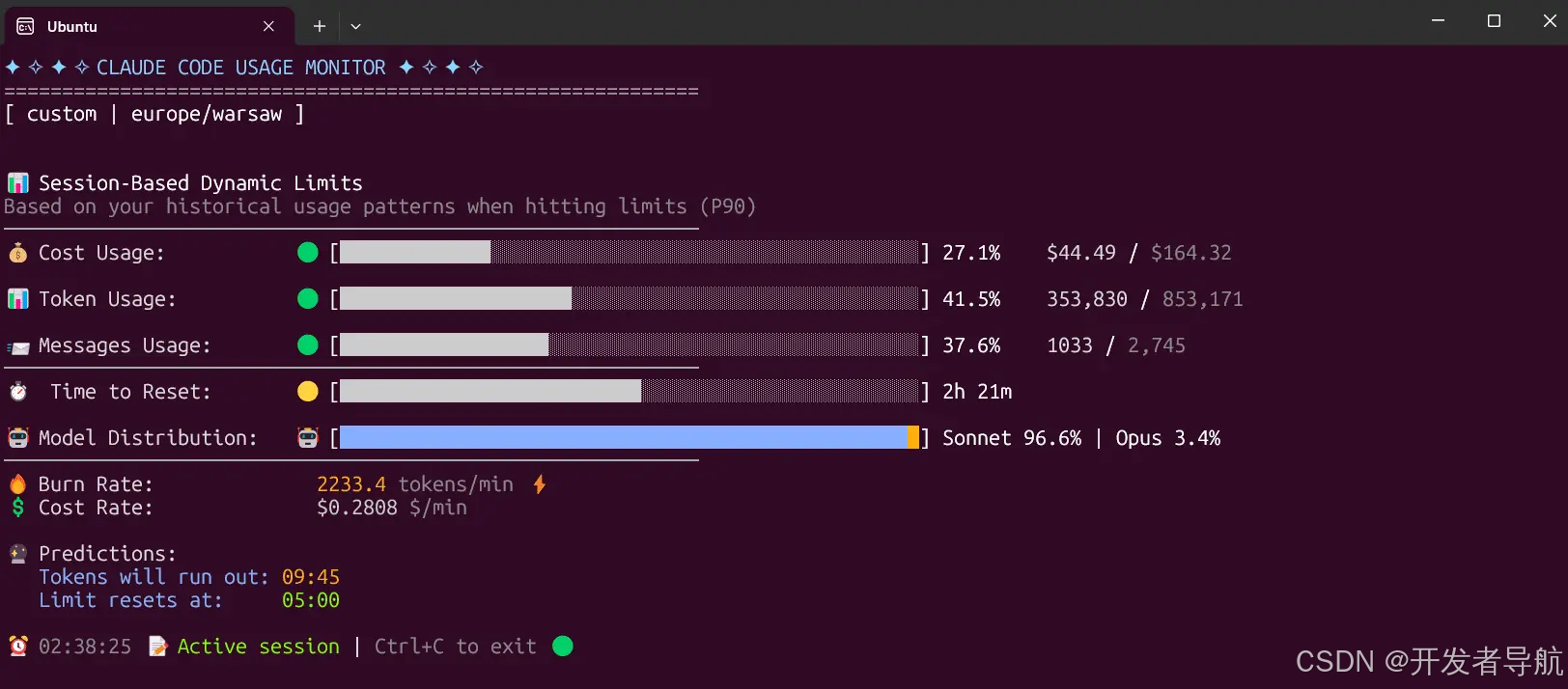Click the robot icon before Model Distribution

coord(17,438)
